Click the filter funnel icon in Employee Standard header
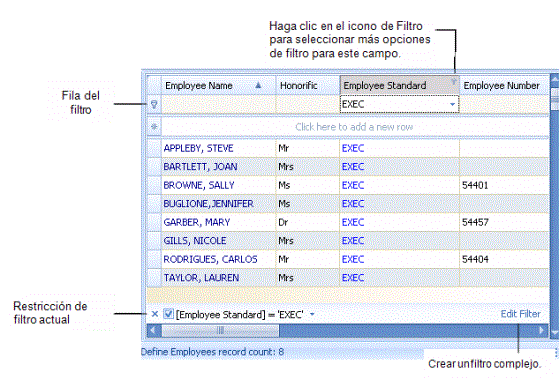 tap(453, 82)
